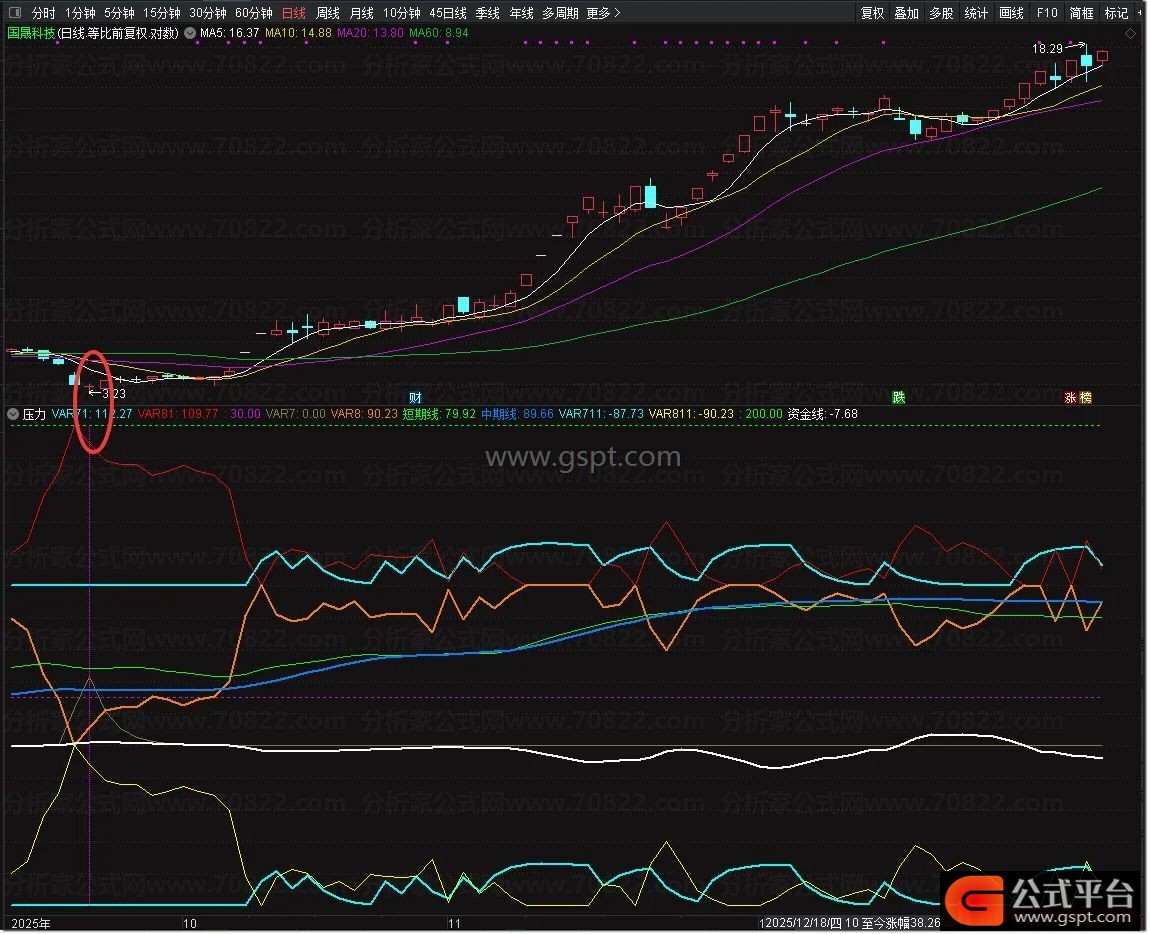
Task: Click the 国晟科技 stock name label
Action: [x=31, y=32]
